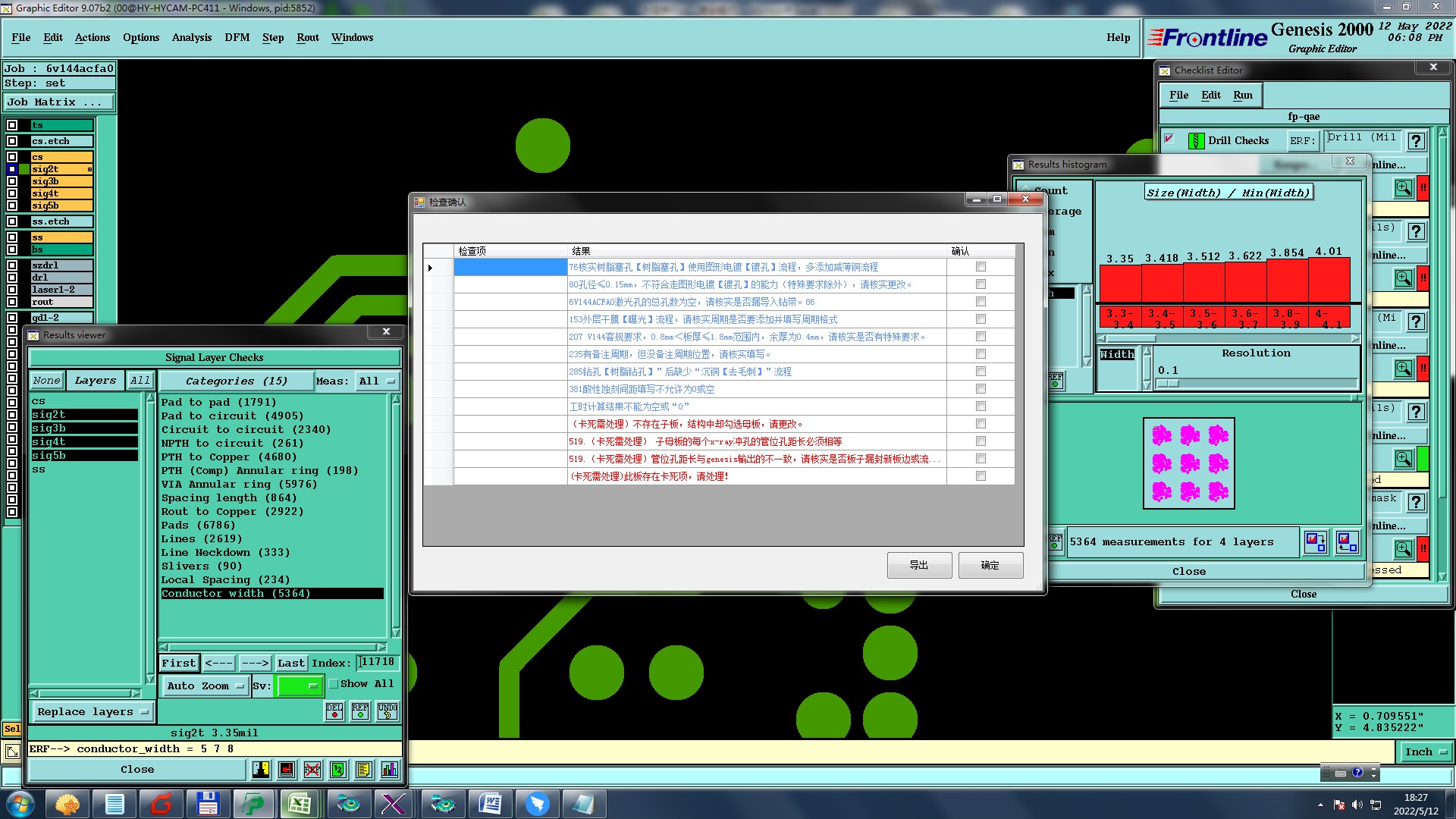Click the UNDO icon in Results viewer
Viewport: 1456px width, 819px height.
pos(388,711)
